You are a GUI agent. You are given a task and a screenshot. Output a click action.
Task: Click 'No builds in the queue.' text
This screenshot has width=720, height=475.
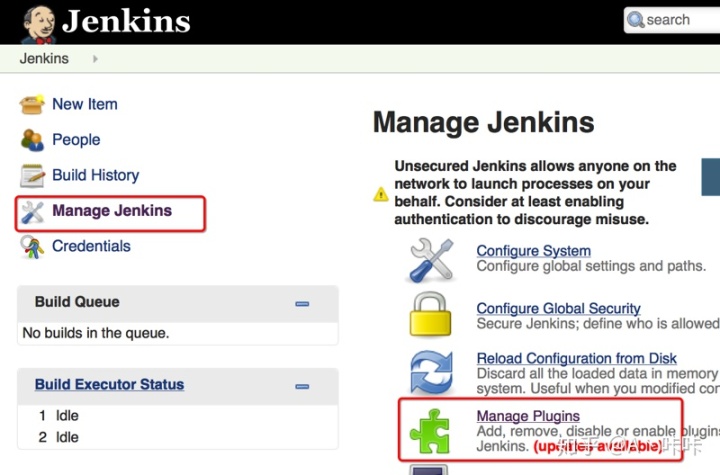click(96, 333)
